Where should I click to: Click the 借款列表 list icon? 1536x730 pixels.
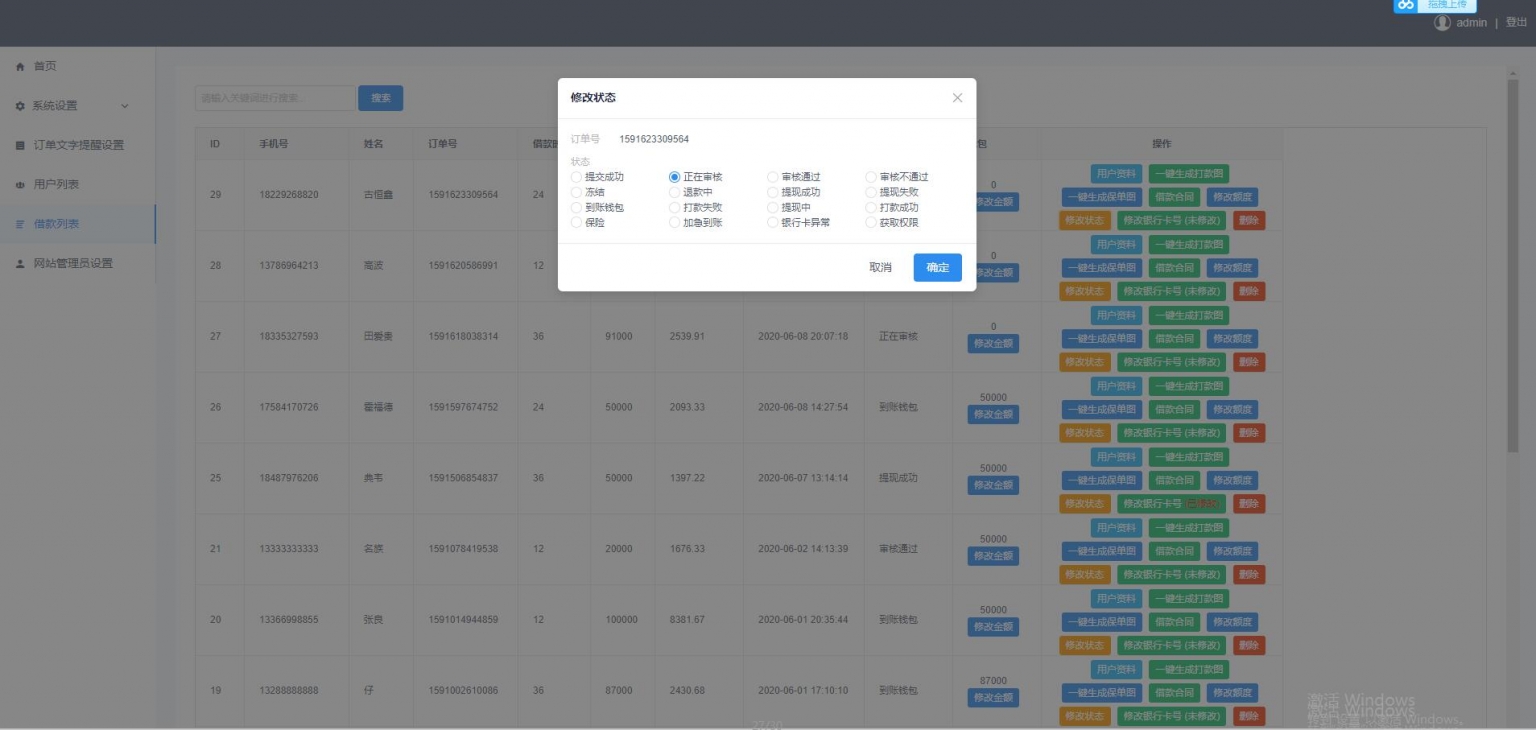[x=20, y=225]
